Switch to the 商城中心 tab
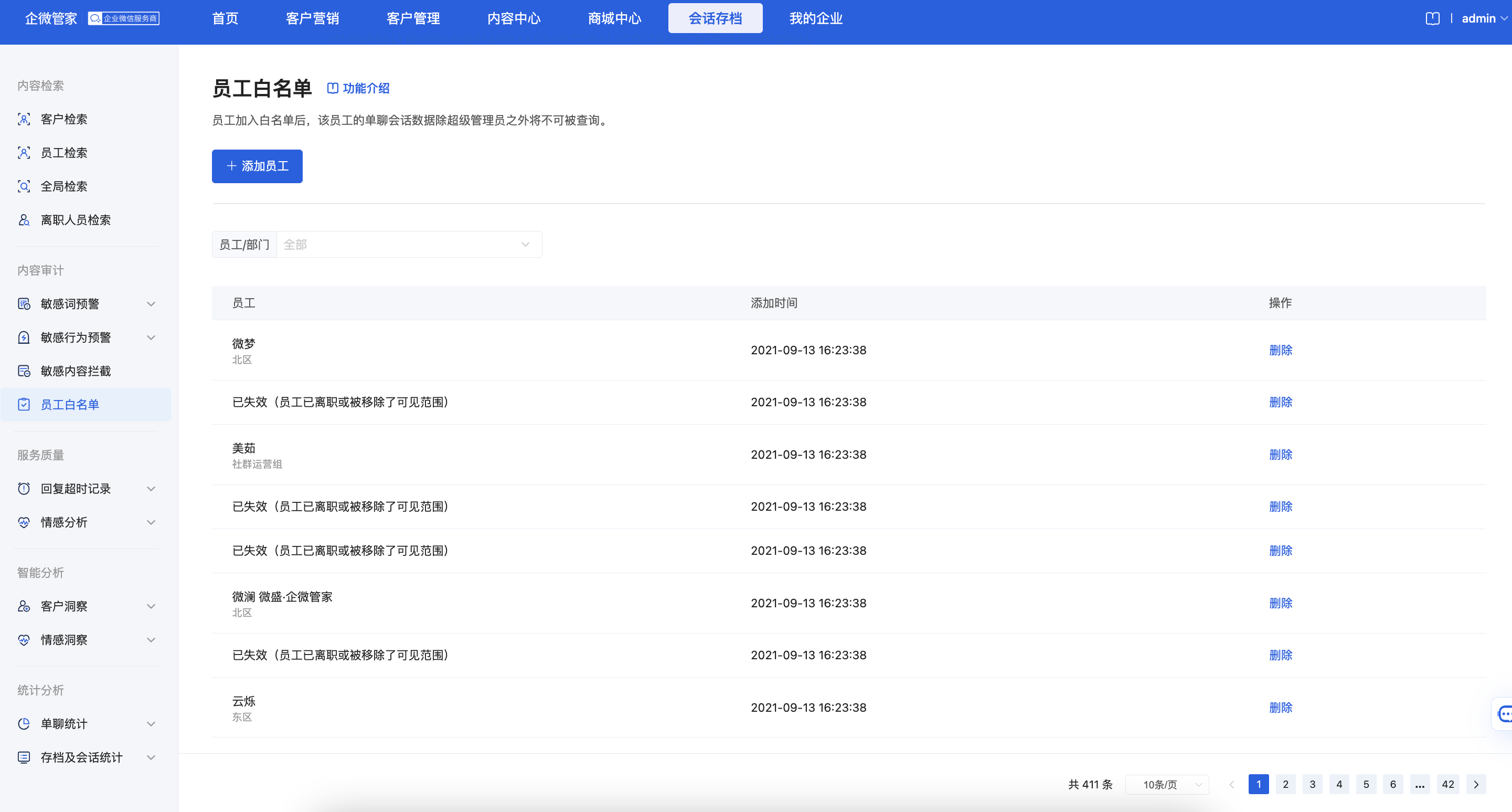 [x=614, y=18]
